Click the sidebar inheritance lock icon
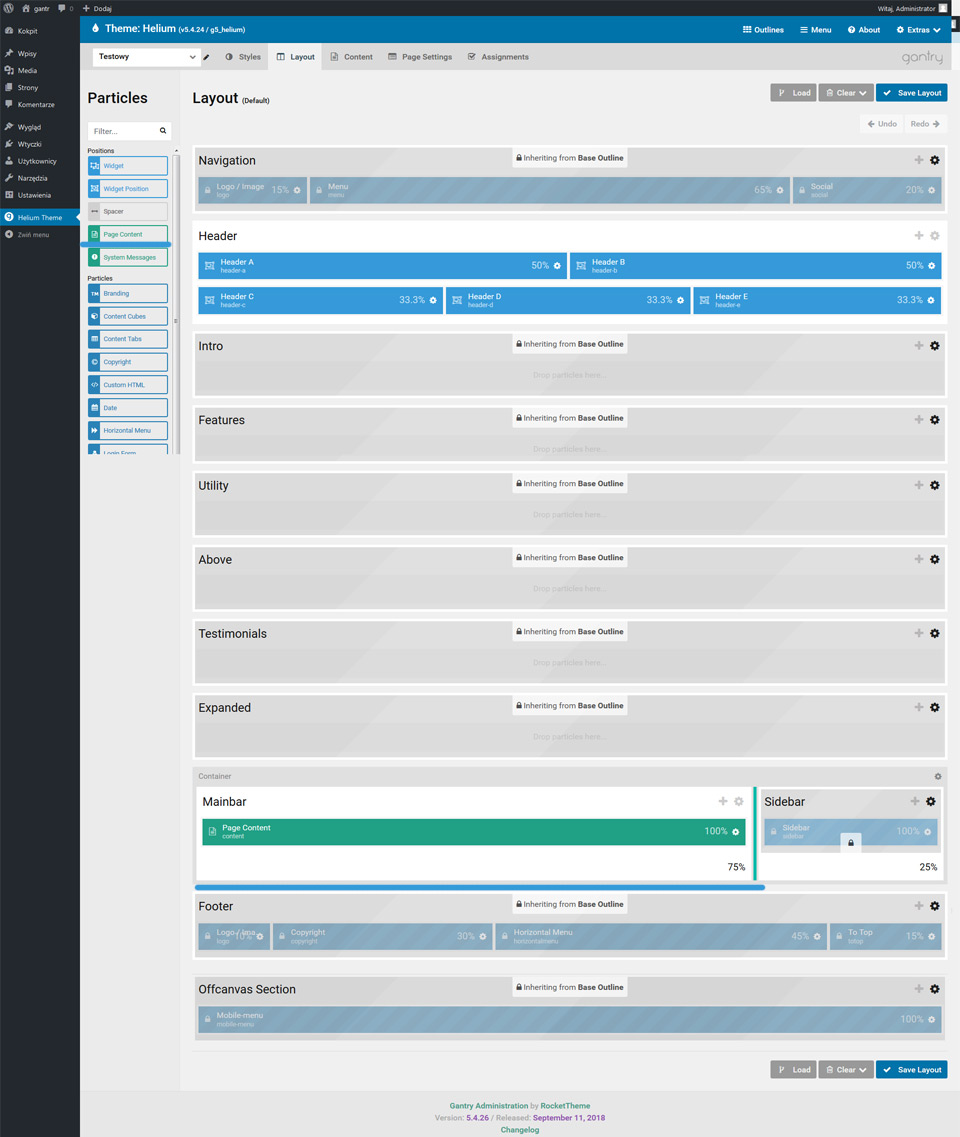 tap(851, 843)
